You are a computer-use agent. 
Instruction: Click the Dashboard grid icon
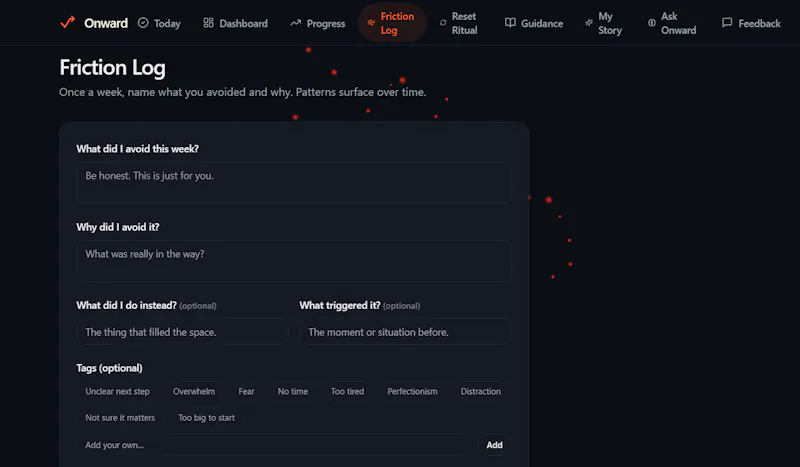tap(208, 23)
